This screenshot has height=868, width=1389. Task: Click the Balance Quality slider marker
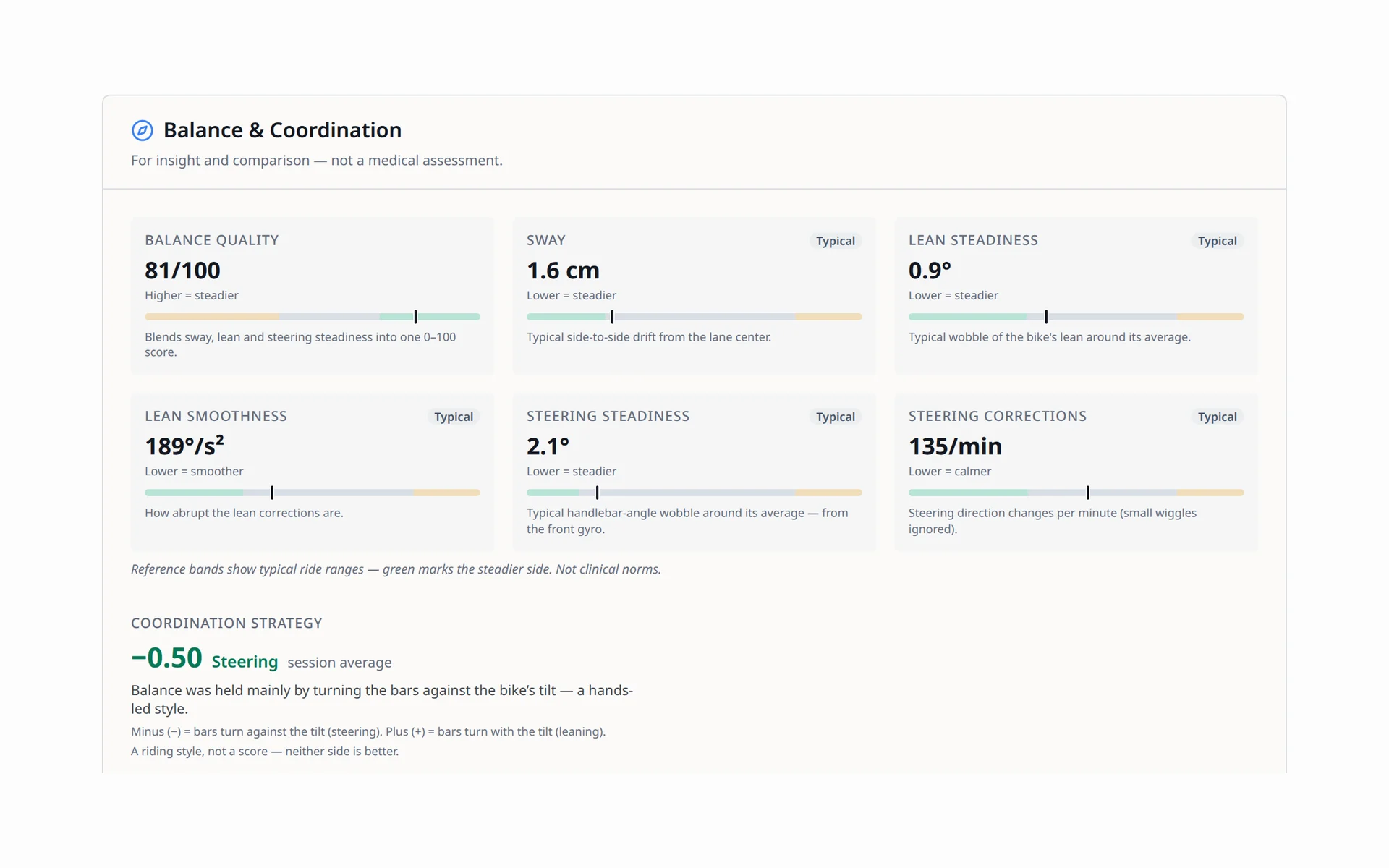point(415,317)
